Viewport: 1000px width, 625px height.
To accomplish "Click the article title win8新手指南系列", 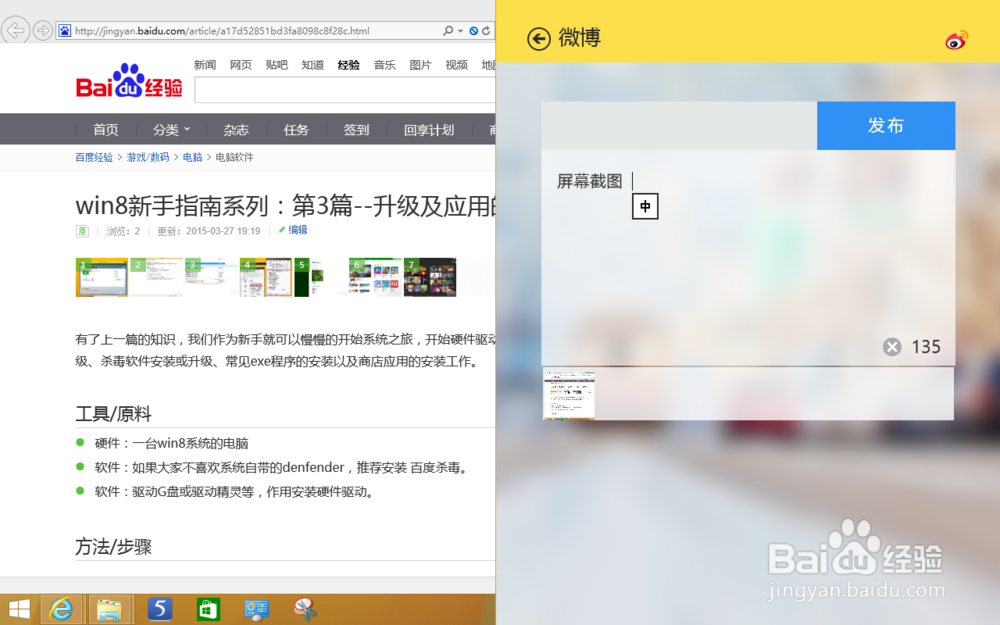I will pos(285,206).
